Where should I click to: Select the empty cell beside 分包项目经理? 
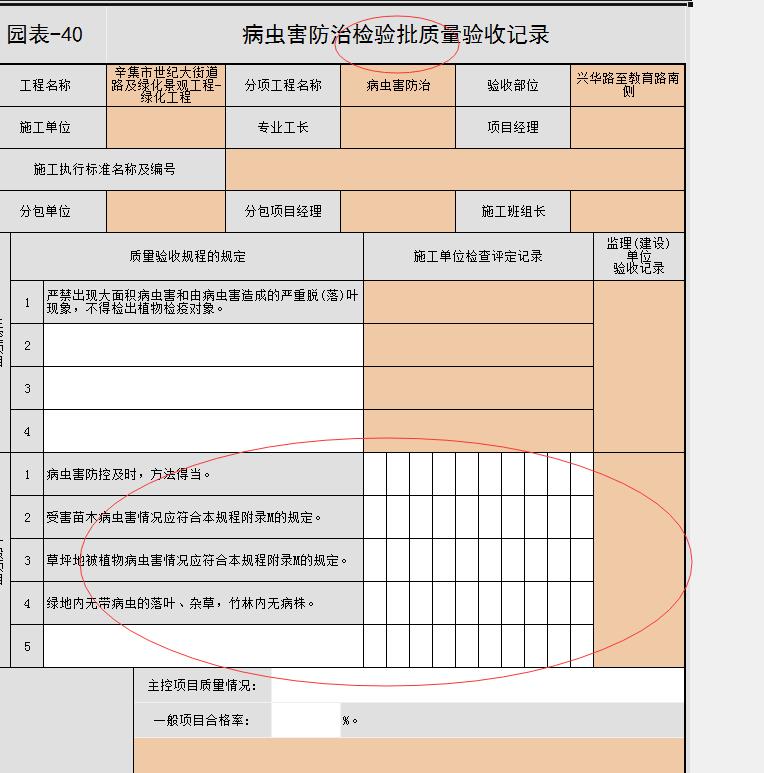coord(398,211)
